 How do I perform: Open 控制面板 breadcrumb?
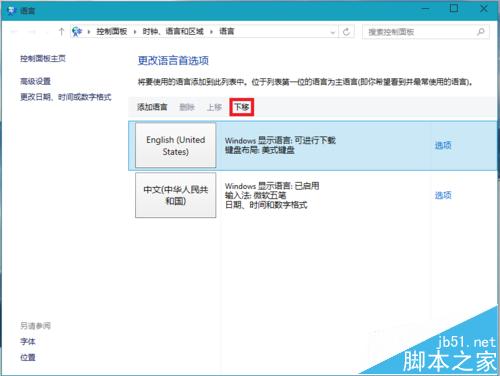click(112, 32)
